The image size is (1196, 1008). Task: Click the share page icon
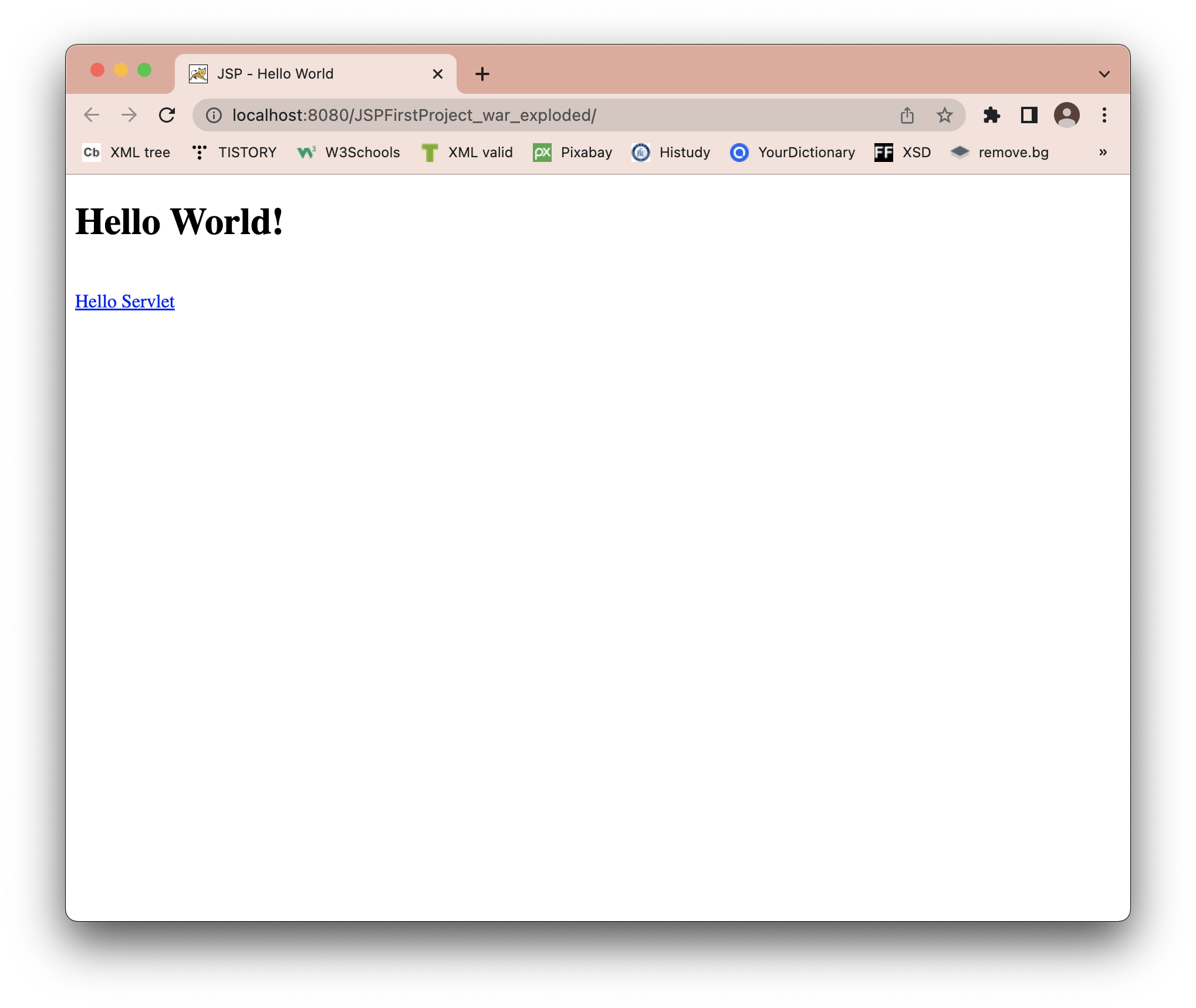[x=907, y=115]
